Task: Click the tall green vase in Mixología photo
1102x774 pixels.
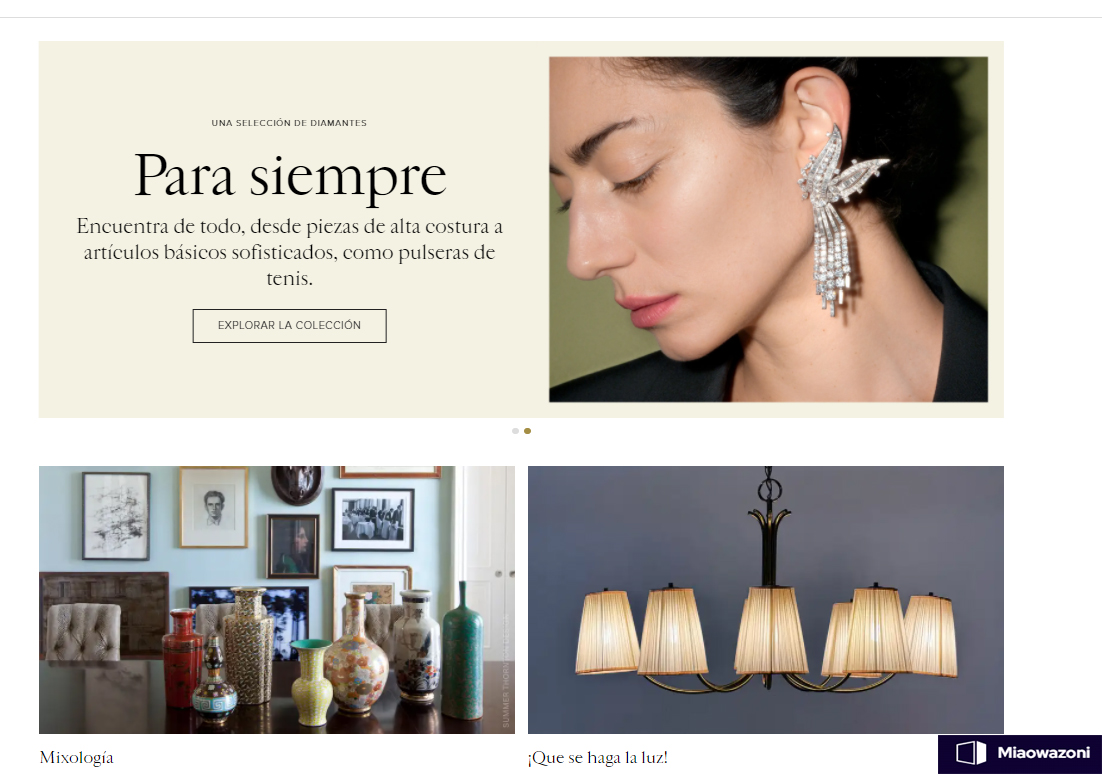Action: 462,652
